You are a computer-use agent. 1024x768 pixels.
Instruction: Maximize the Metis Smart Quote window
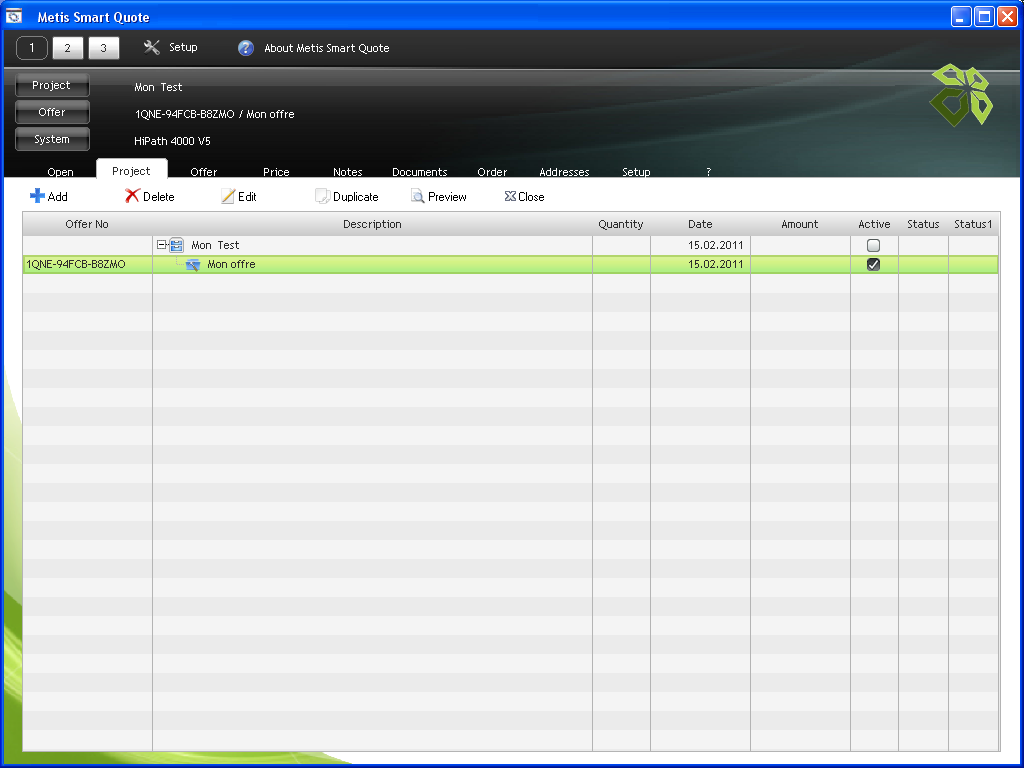[x=984, y=16]
